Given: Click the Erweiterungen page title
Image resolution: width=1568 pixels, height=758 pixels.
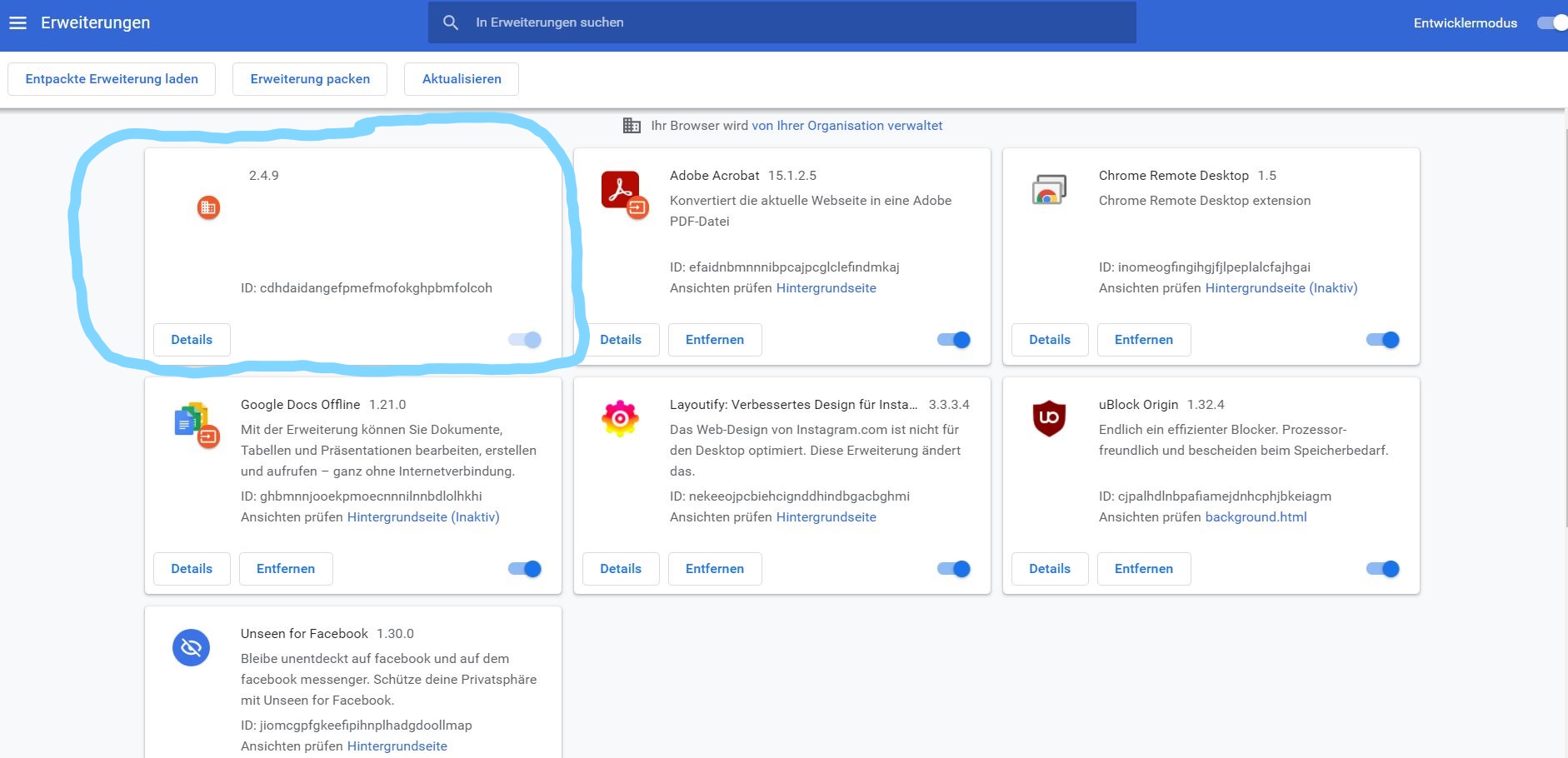Looking at the screenshot, I should pyautogui.click(x=96, y=22).
